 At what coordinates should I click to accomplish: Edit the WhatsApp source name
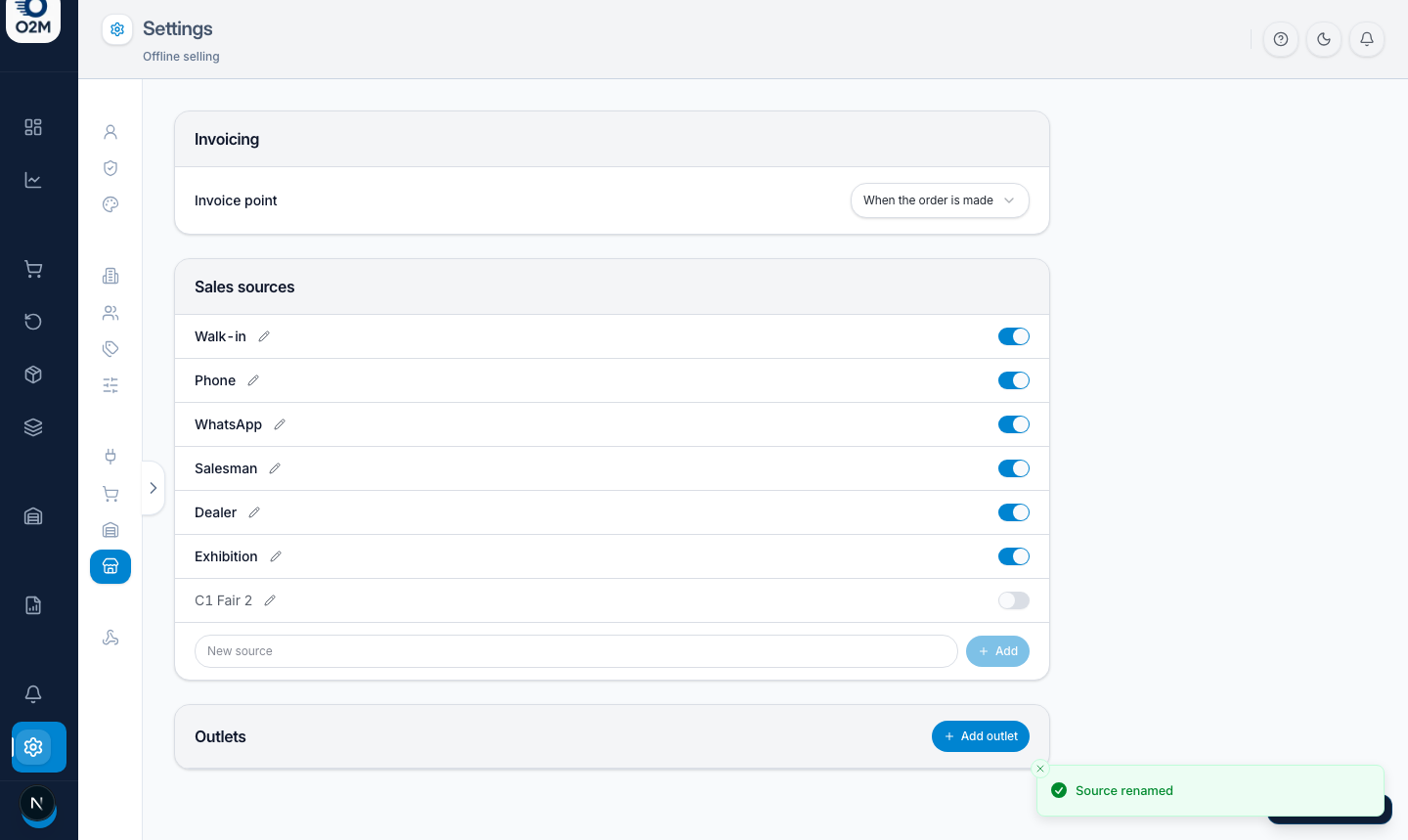[280, 424]
